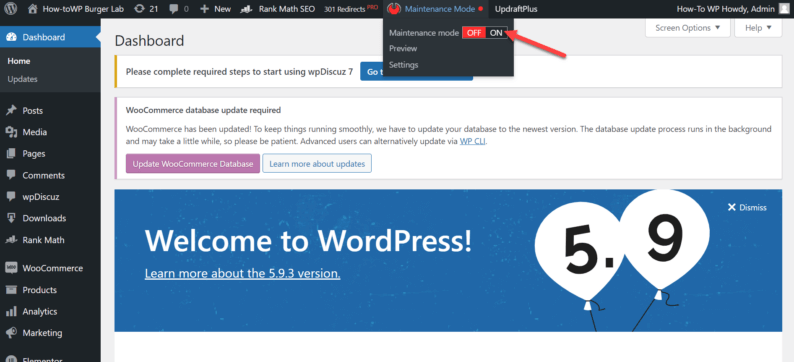This screenshot has width=794, height=362.
Task: Expand the Help dropdown
Action: pyautogui.click(x=758, y=28)
